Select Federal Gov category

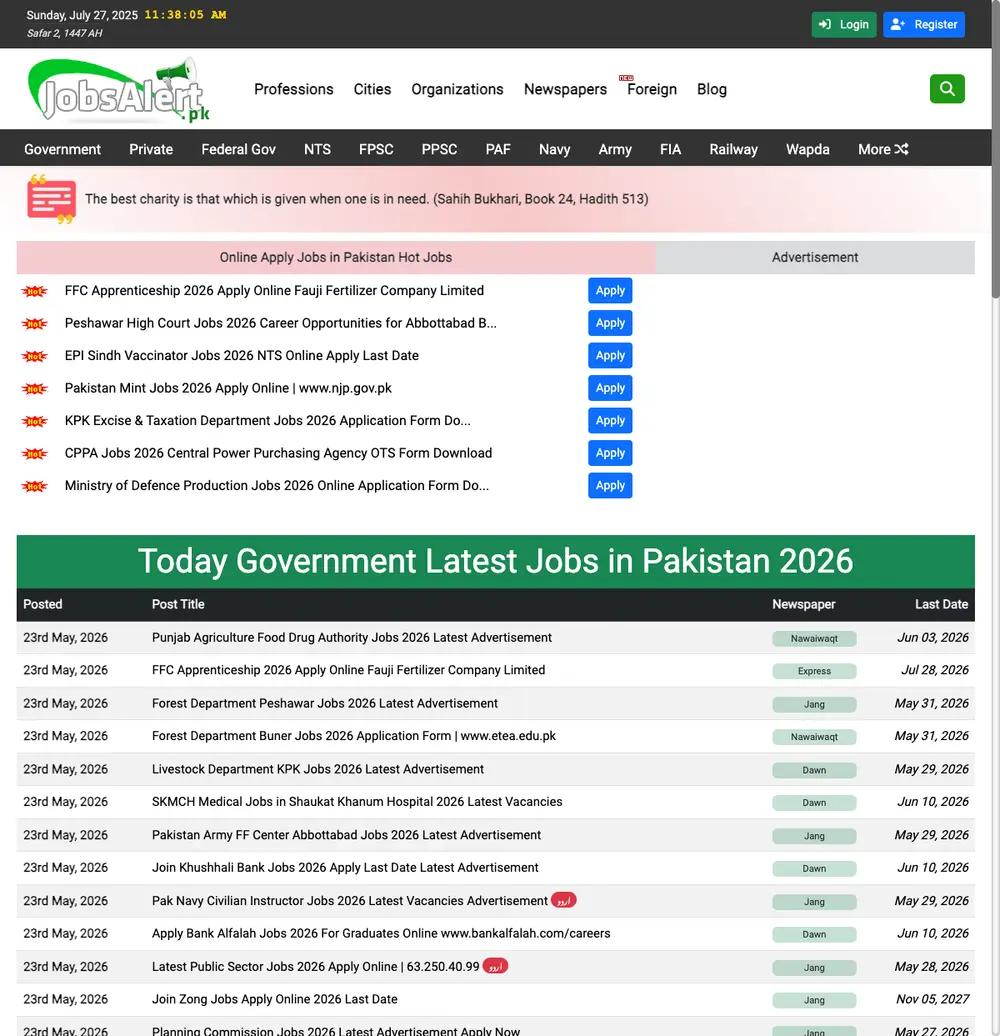pyautogui.click(x=238, y=149)
